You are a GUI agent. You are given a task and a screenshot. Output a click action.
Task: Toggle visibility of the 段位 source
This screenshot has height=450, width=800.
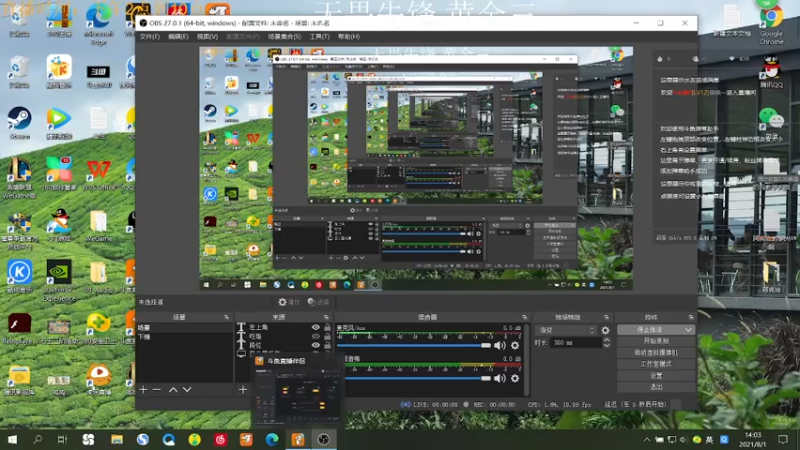pyautogui.click(x=316, y=345)
